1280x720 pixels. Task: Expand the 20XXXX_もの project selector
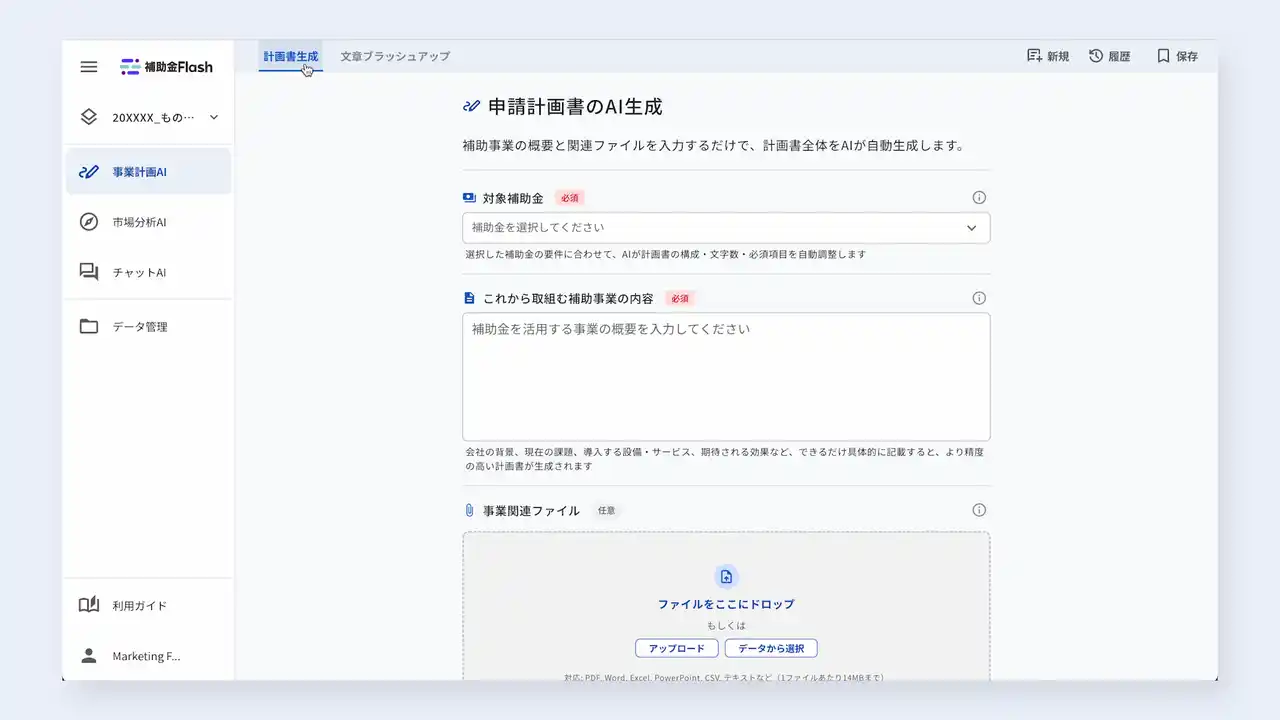(148, 116)
